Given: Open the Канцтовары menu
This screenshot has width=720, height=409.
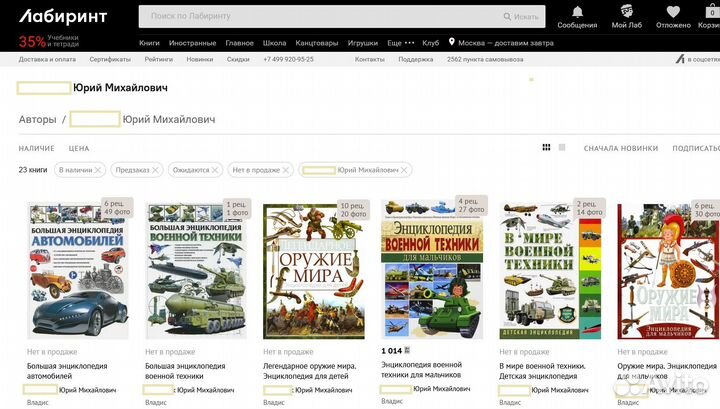Looking at the screenshot, I should click(x=317, y=43).
